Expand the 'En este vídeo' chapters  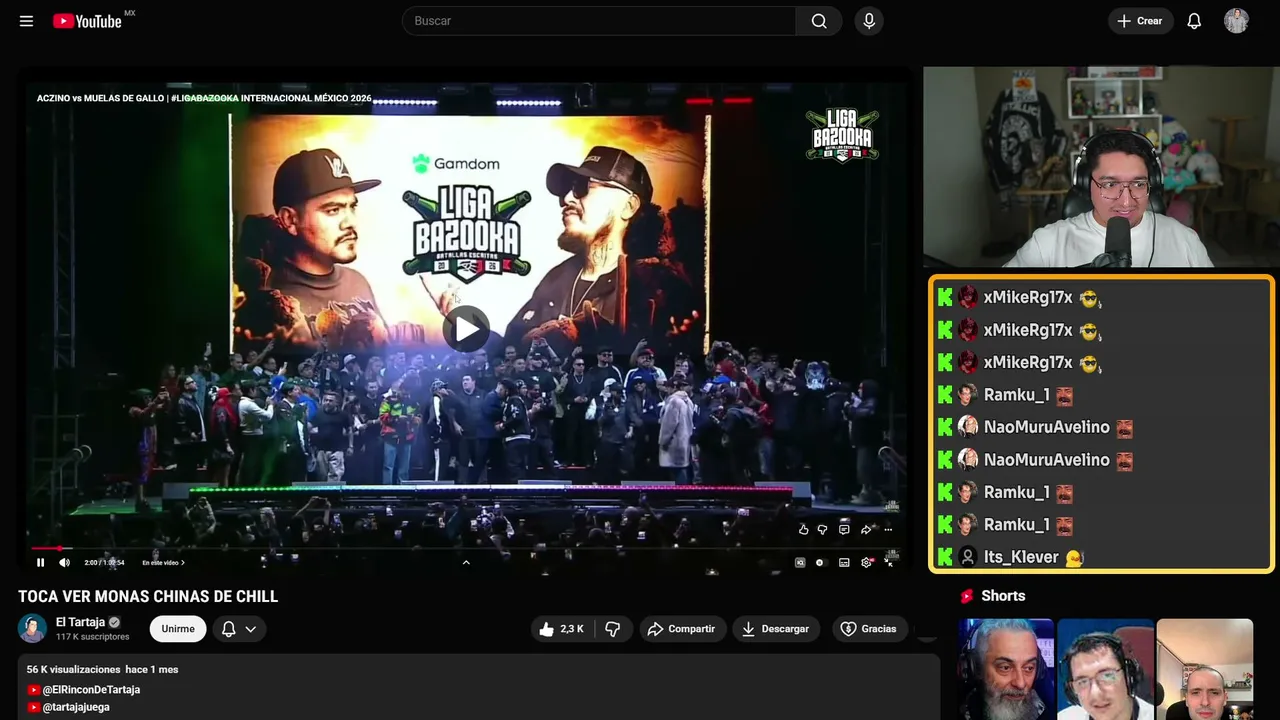[163, 563]
